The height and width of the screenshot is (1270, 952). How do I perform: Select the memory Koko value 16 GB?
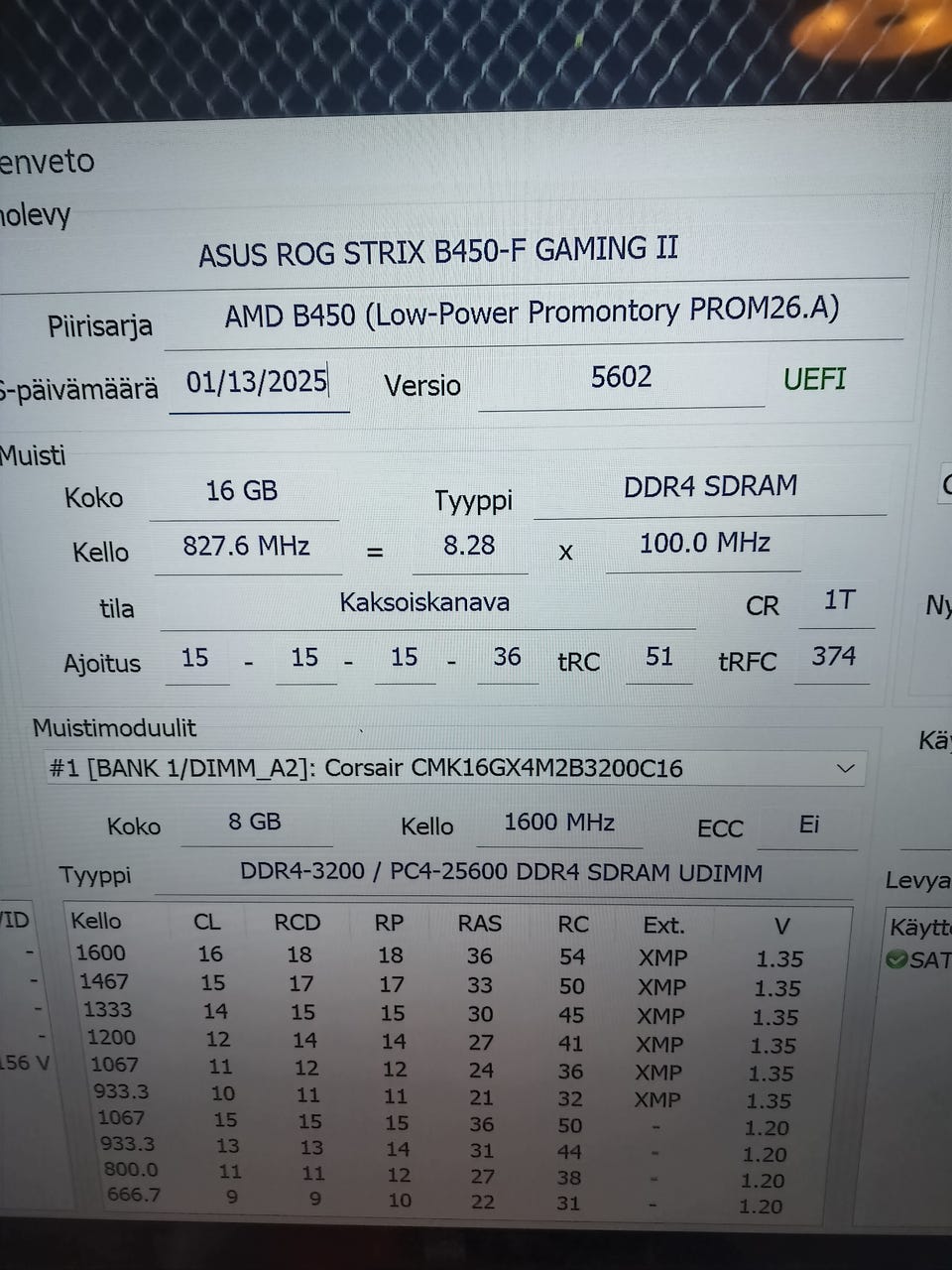tap(242, 491)
